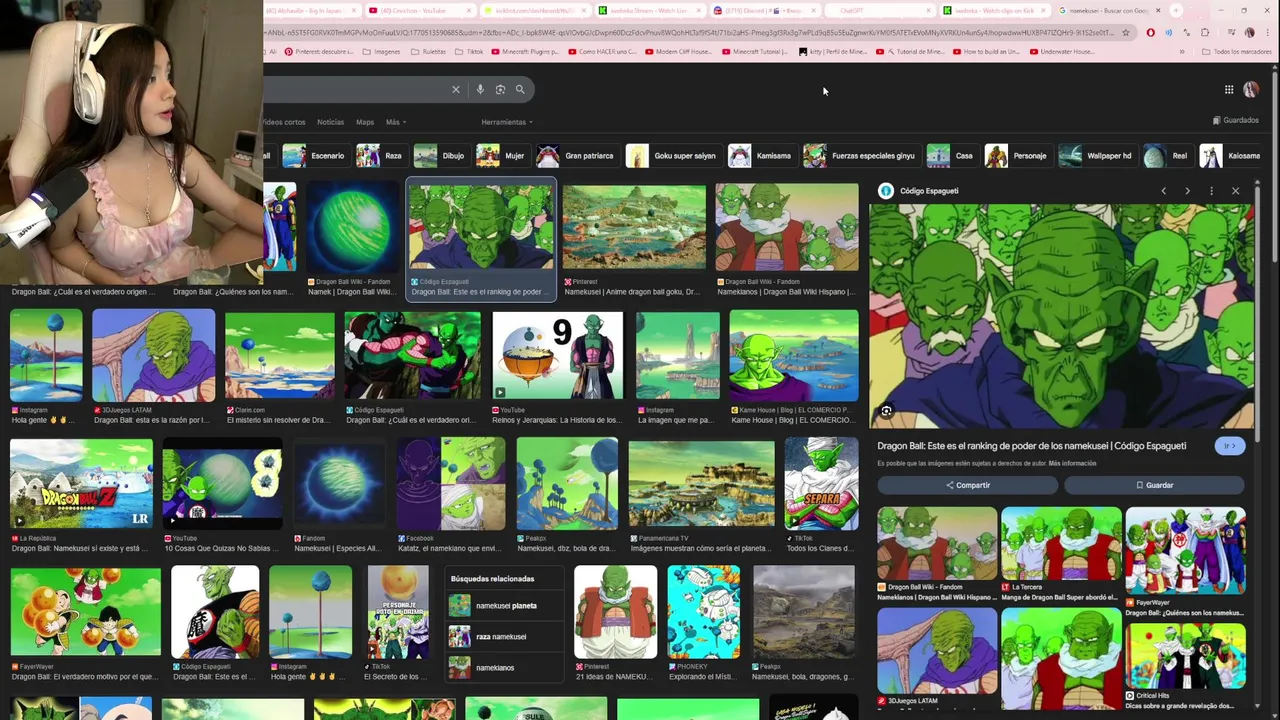Open TikTok Todos los Clanes thumbnail

pyautogui.click(x=821, y=483)
